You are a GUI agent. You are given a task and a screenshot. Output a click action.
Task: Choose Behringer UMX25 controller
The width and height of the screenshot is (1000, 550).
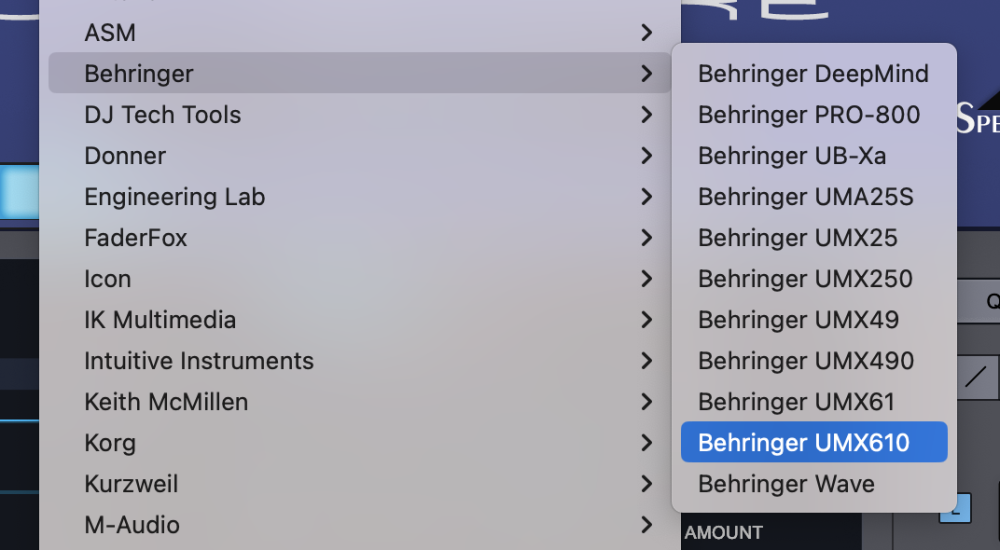[797, 238]
